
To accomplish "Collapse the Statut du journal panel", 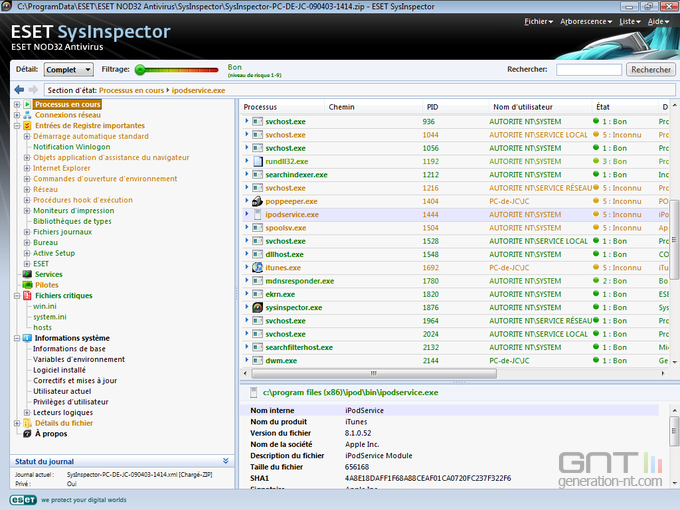I will click(x=226, y=461).
